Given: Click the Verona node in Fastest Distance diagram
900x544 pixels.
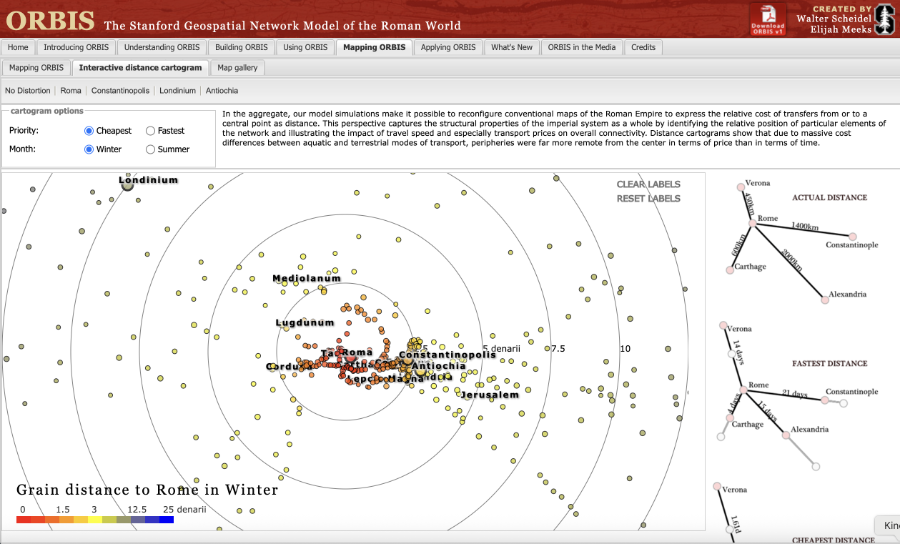Looking at the screenshot, I should point(720,325).
